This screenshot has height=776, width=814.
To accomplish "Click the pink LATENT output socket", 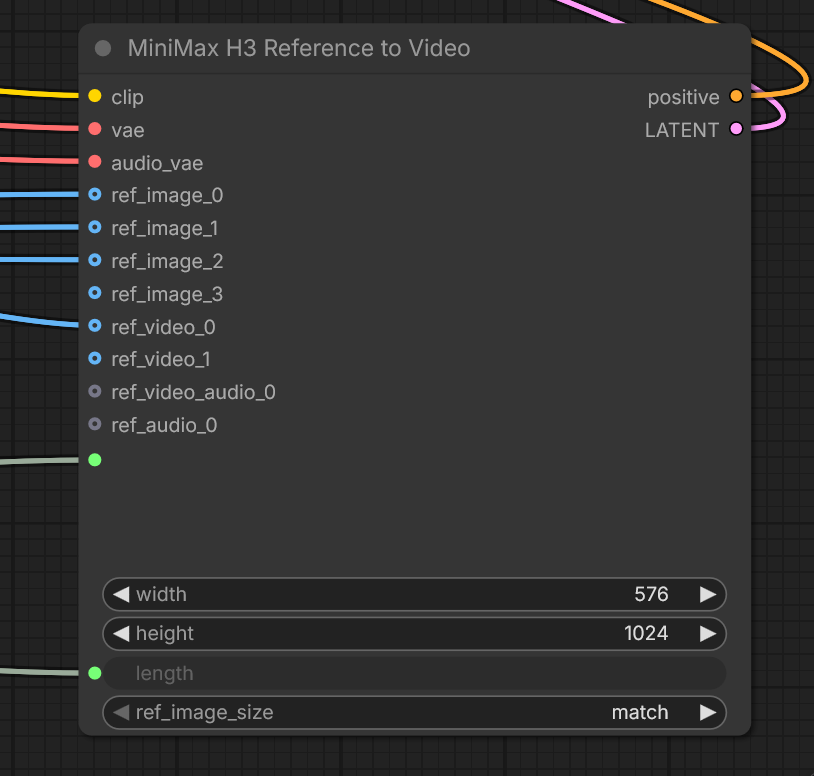I will pos(736,129).
